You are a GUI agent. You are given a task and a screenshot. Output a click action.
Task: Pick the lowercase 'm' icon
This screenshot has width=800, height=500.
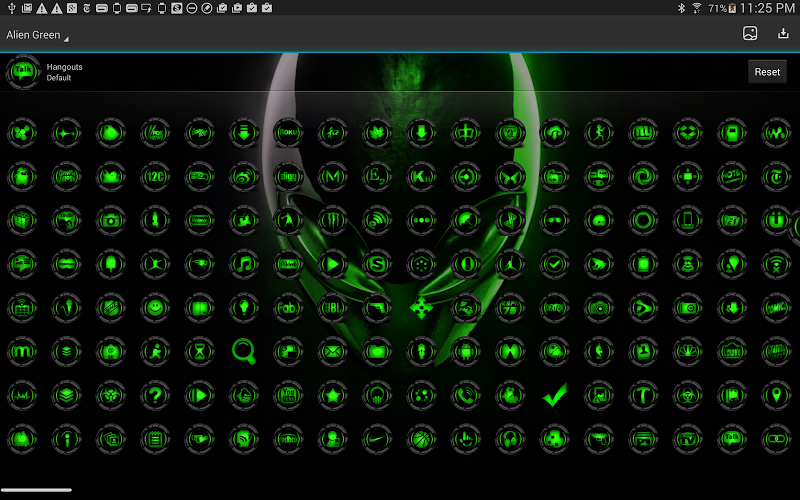[22, 352]
